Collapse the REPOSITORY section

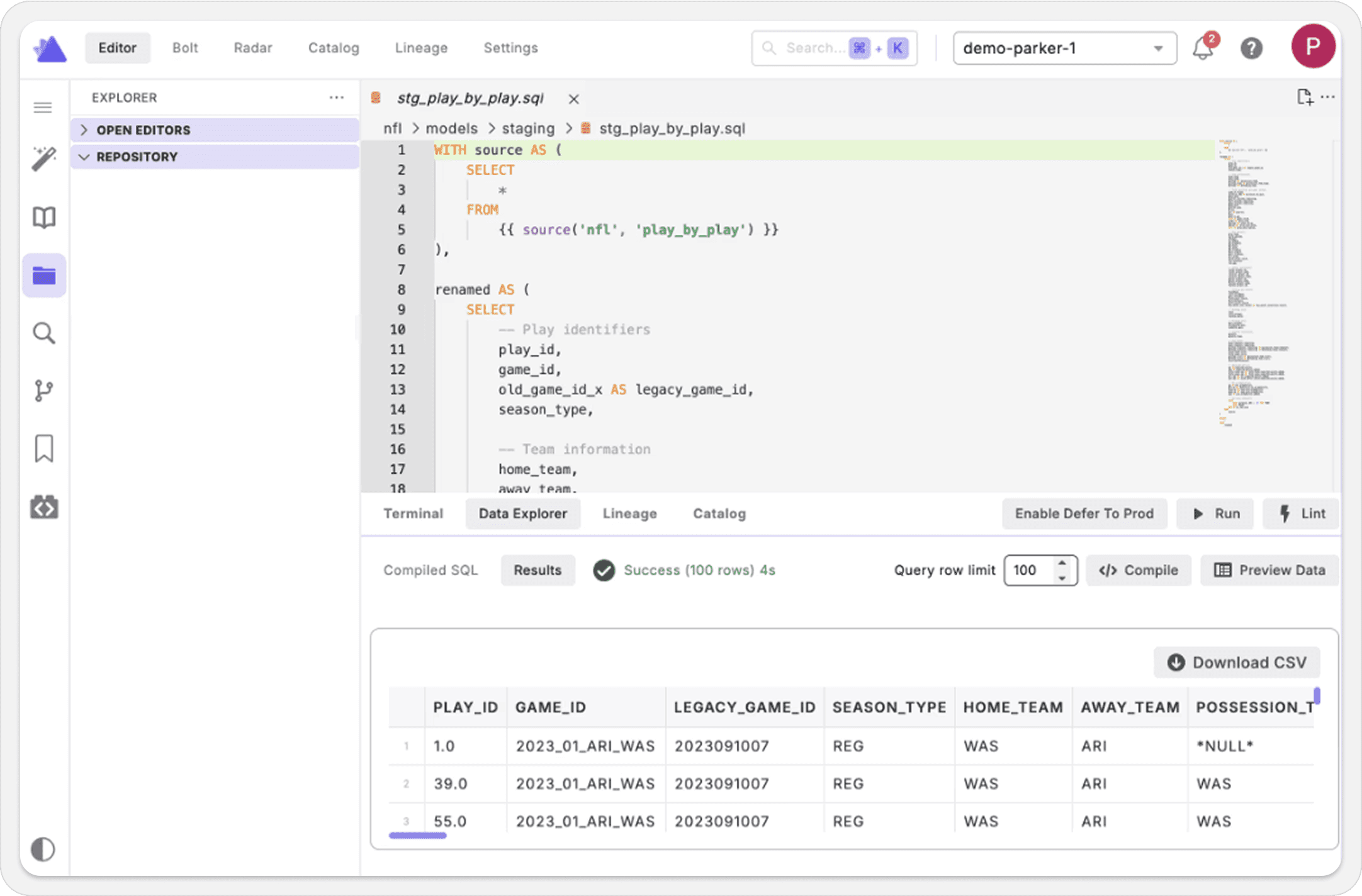coord(215,157)
